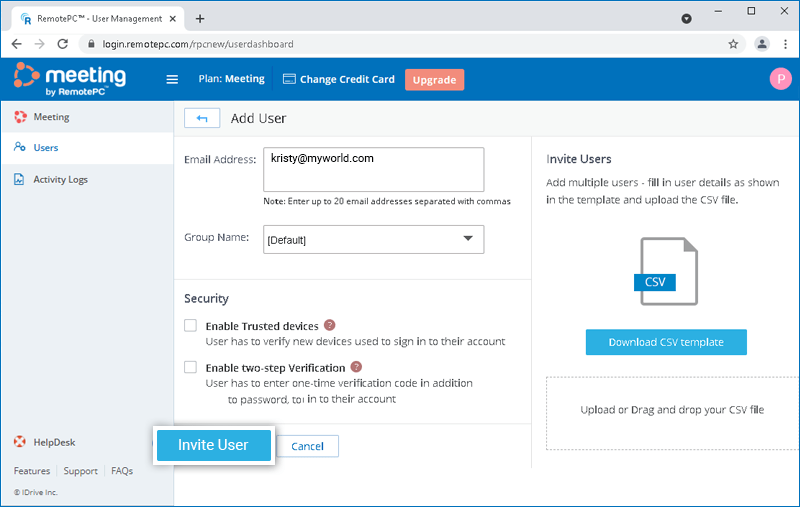Screen dimensions: 800x507
Task: Click the profile avatar P icon
Action: point(780,79)
